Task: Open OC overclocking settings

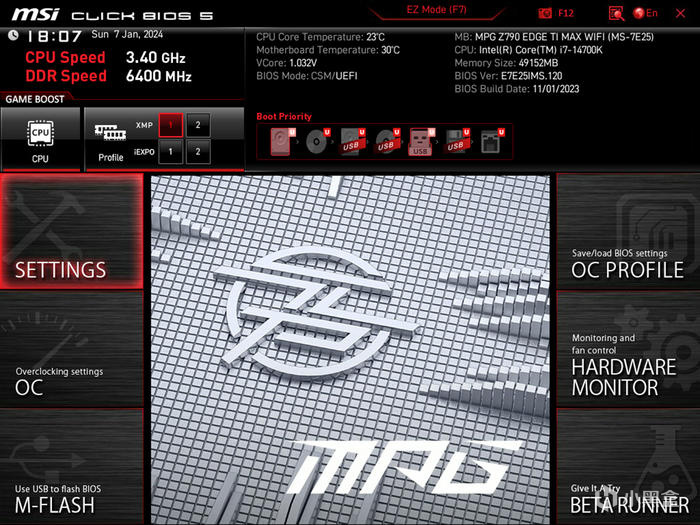Action: tap(71, 349)
